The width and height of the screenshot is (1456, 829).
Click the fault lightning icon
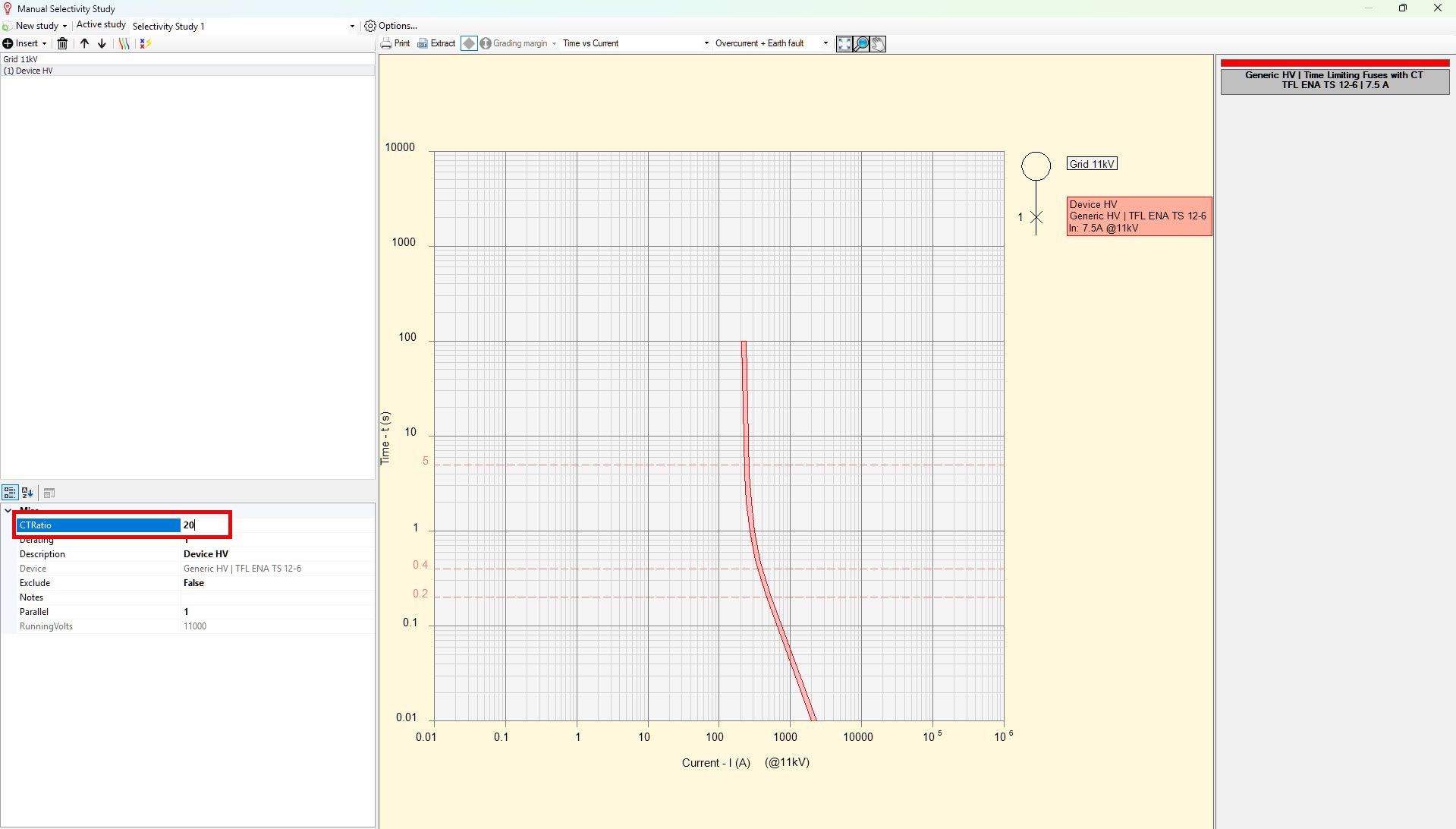point(146,43)
